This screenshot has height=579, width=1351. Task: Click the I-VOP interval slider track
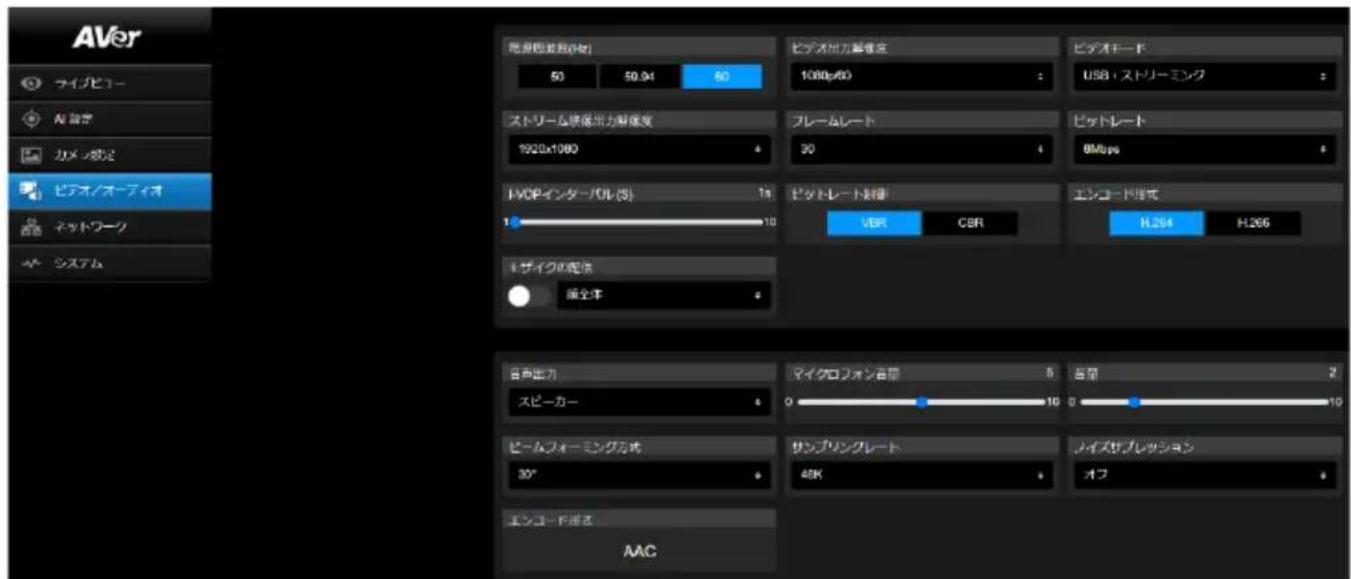coord(636,223)
